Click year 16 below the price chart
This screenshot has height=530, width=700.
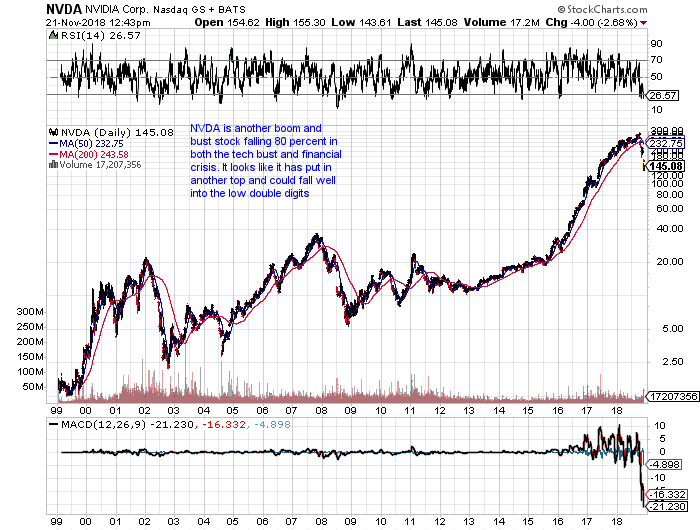coord(557,410)
